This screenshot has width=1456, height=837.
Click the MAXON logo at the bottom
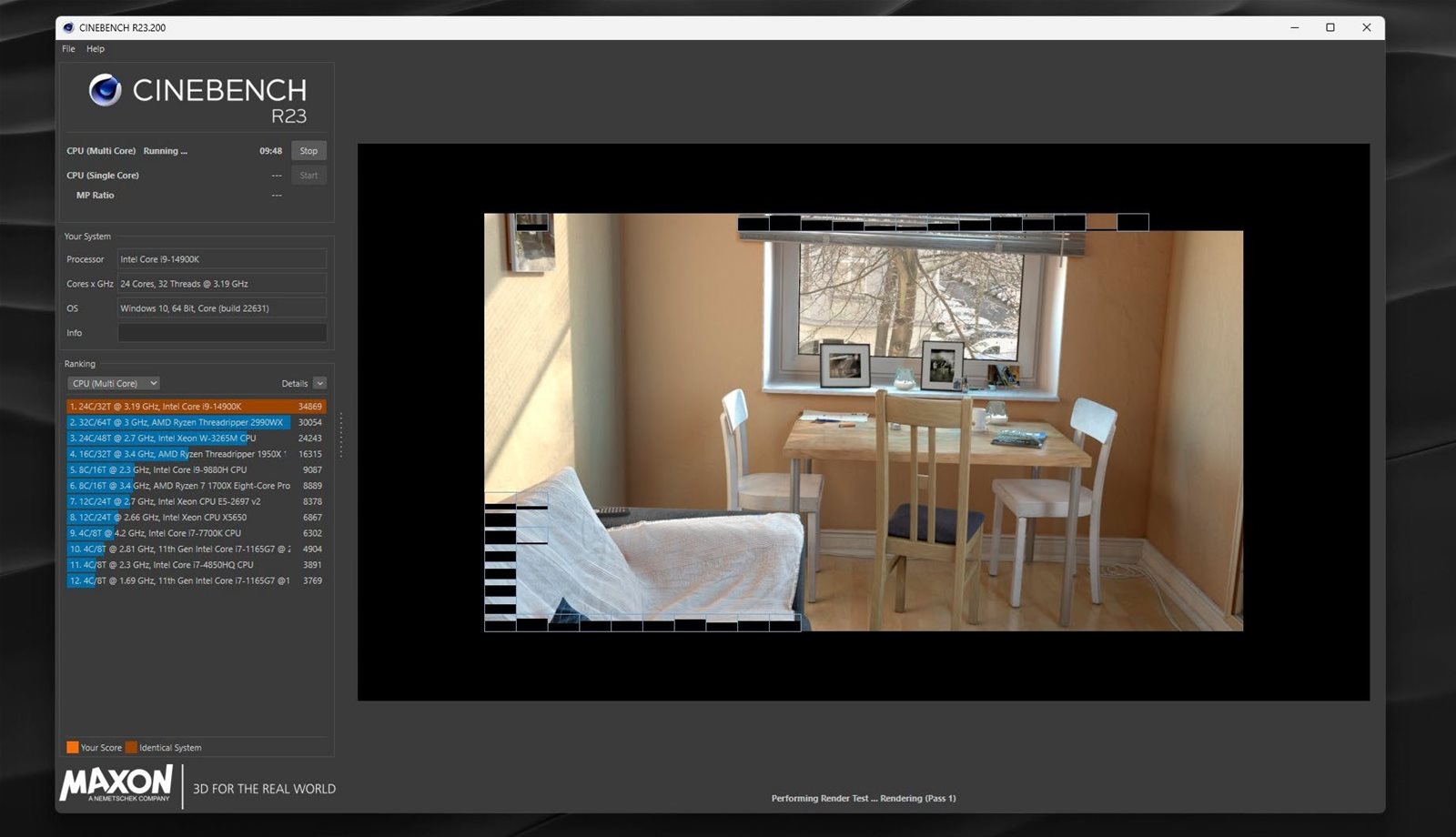click(x=116, y=783)
